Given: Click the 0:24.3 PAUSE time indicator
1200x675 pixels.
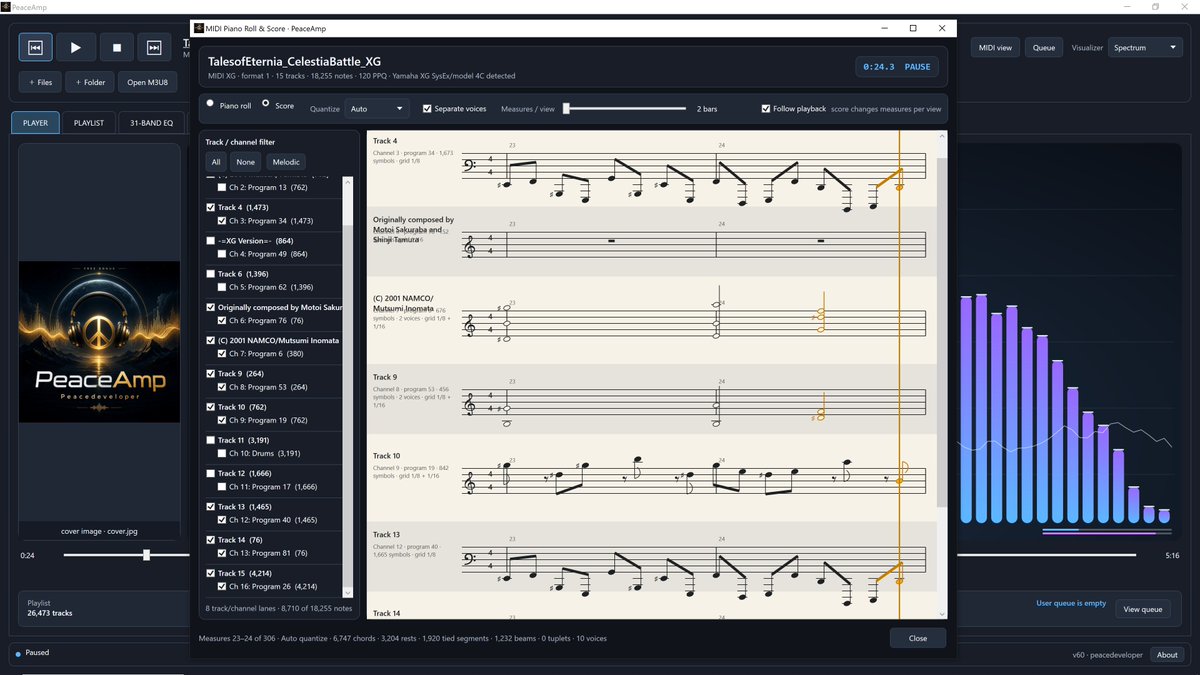Looking at the screenshot, I should tap(896, 67).
